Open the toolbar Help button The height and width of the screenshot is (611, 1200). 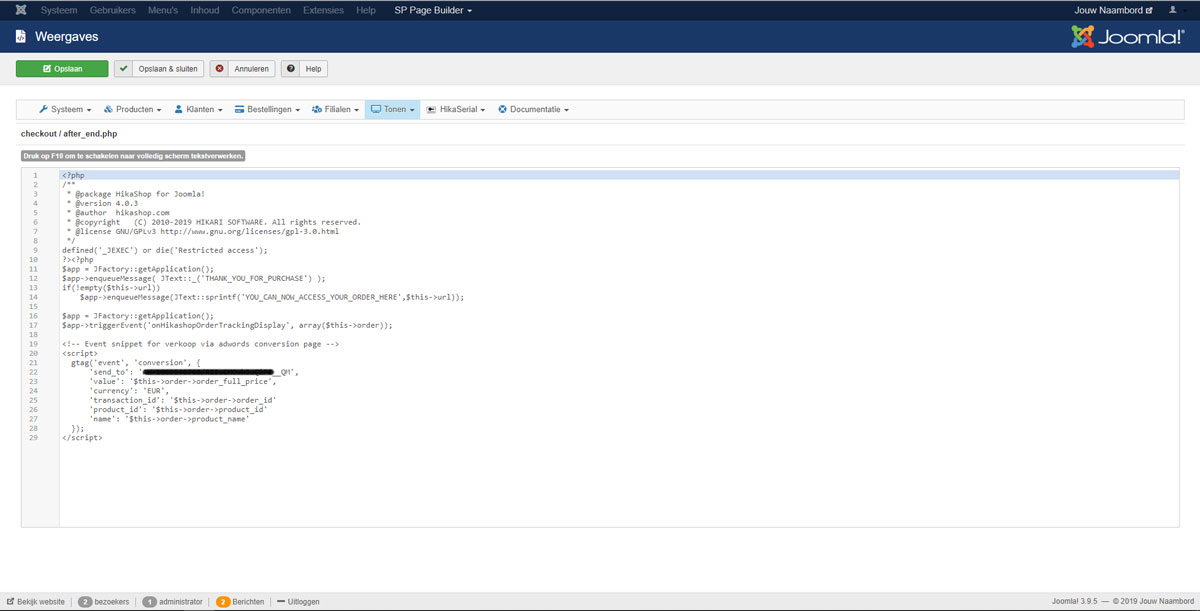(304, 69)
